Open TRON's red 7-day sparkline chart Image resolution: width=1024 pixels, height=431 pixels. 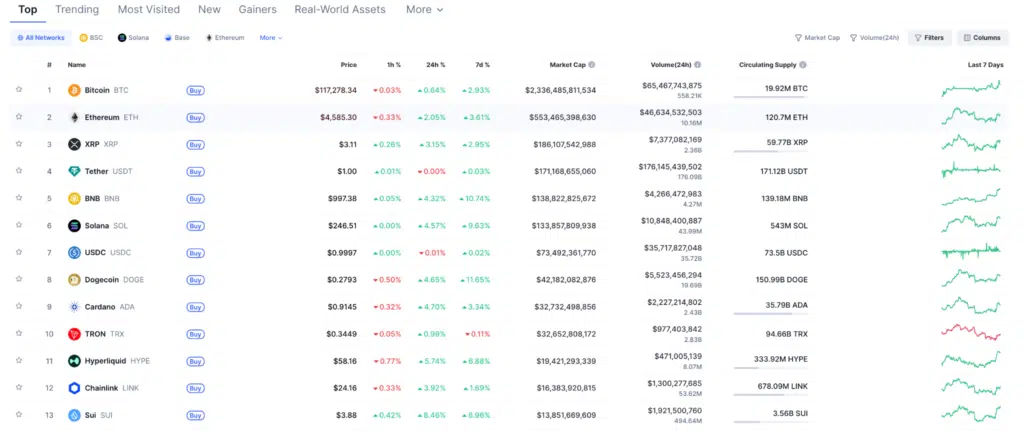coord(971,332)
